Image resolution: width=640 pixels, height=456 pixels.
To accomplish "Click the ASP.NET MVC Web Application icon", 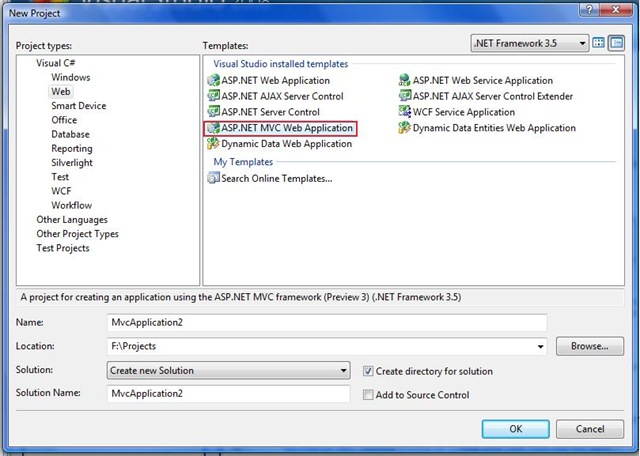I will coord(213,128).
